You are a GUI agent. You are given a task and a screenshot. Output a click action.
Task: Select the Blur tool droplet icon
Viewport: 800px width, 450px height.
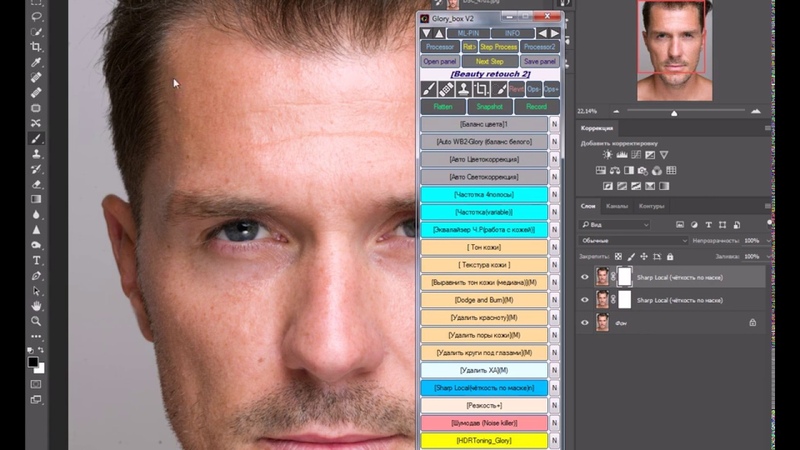[36, 214]
